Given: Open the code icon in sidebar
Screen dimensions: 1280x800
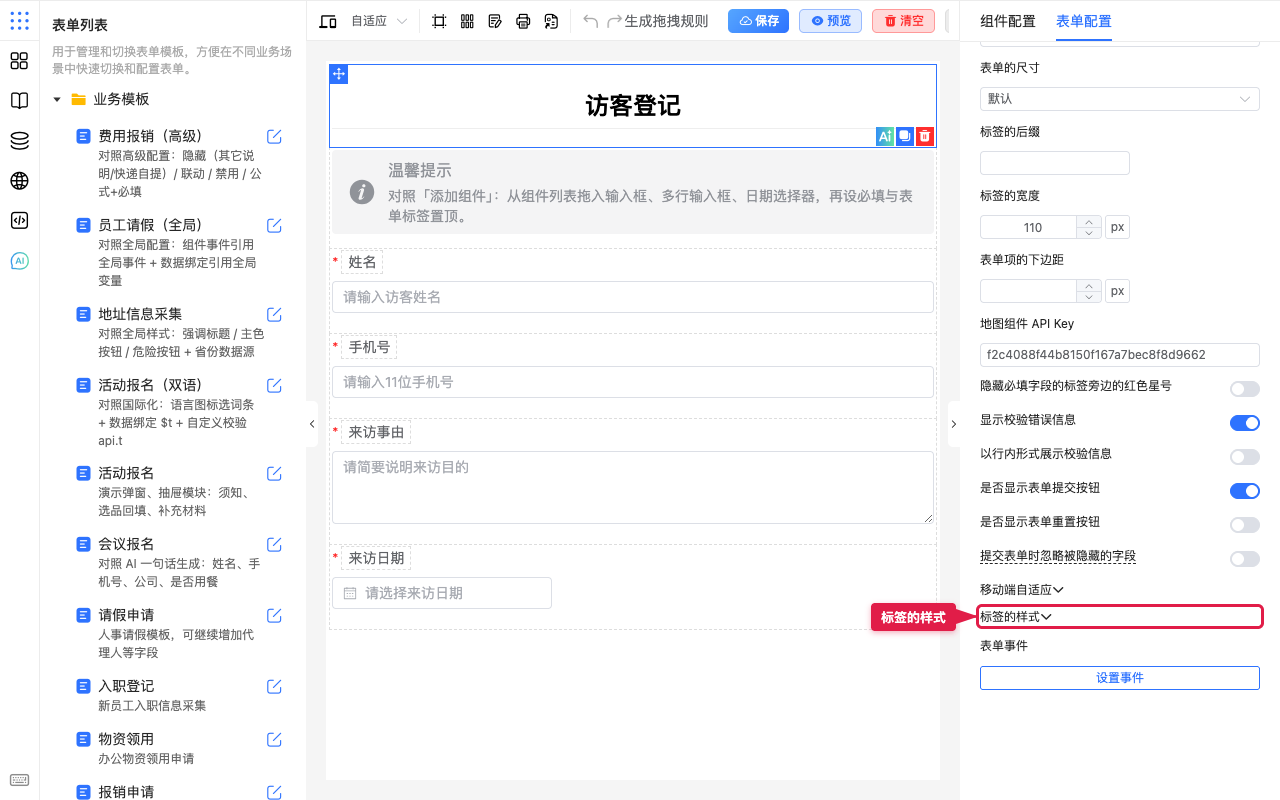Looking at the screenshot, I should point(19,221).
